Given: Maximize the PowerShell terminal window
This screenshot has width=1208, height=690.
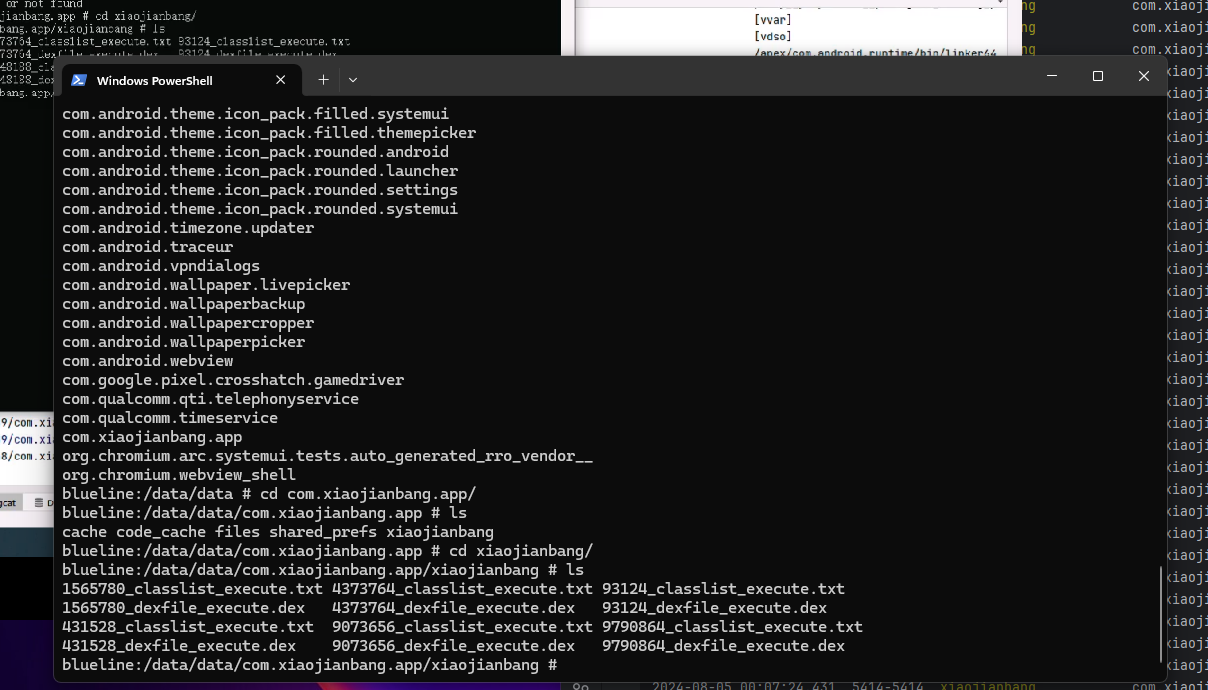Looking at the screenshot, I should [1098, 76].
